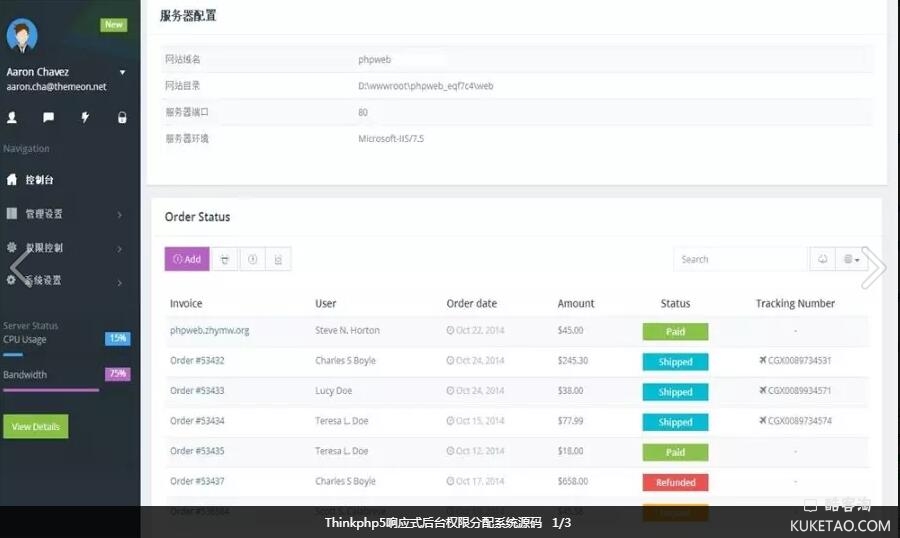The image size is (900, 538).
Task: Click tracking number CGX0089734531
Action: 800,361
